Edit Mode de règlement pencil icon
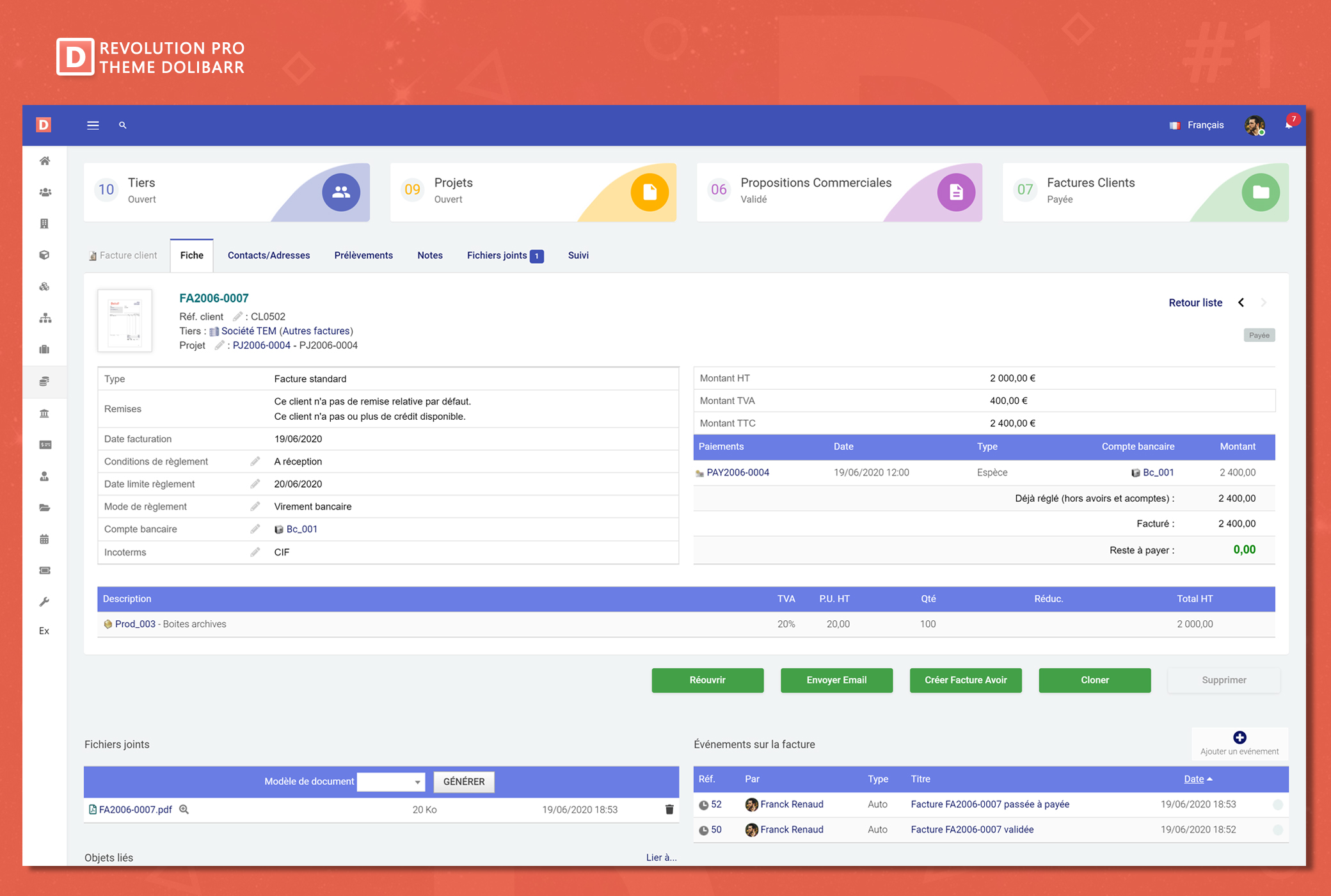Image resolution: width=1331 pixels, height=896 pixels. coord(255,506)
